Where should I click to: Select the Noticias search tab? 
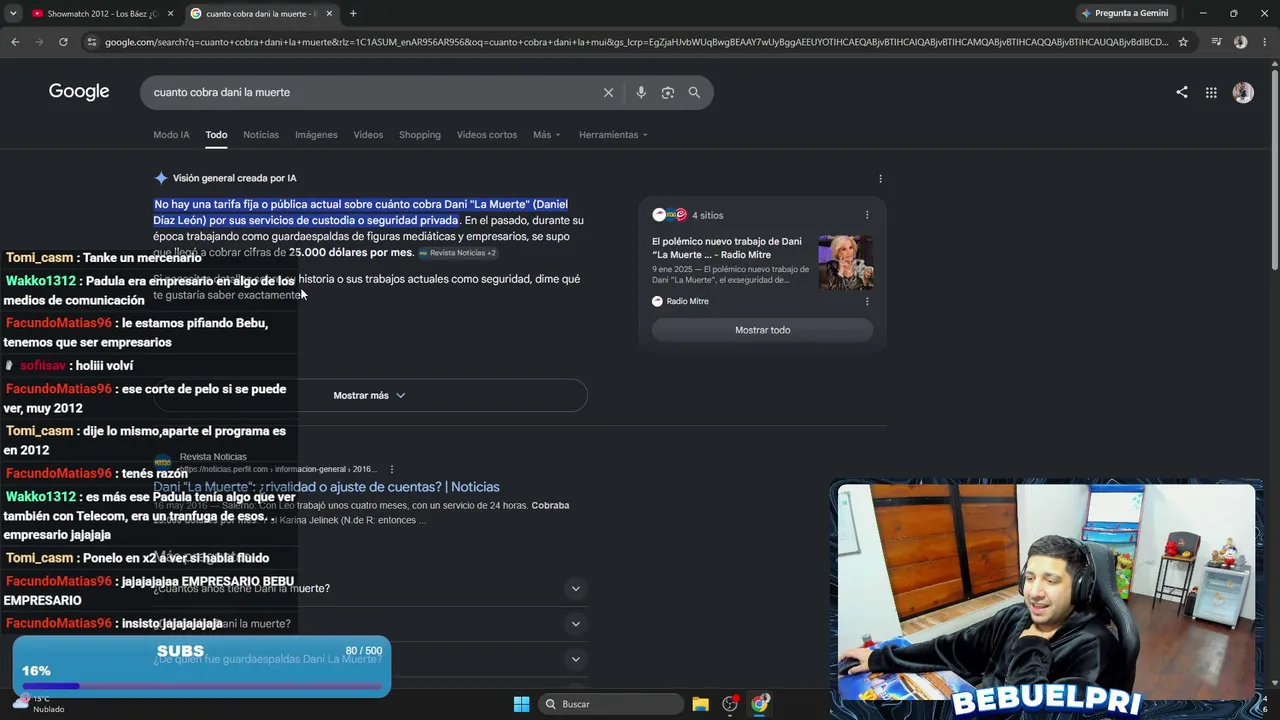pyautogui.click(x=261, y=135)
